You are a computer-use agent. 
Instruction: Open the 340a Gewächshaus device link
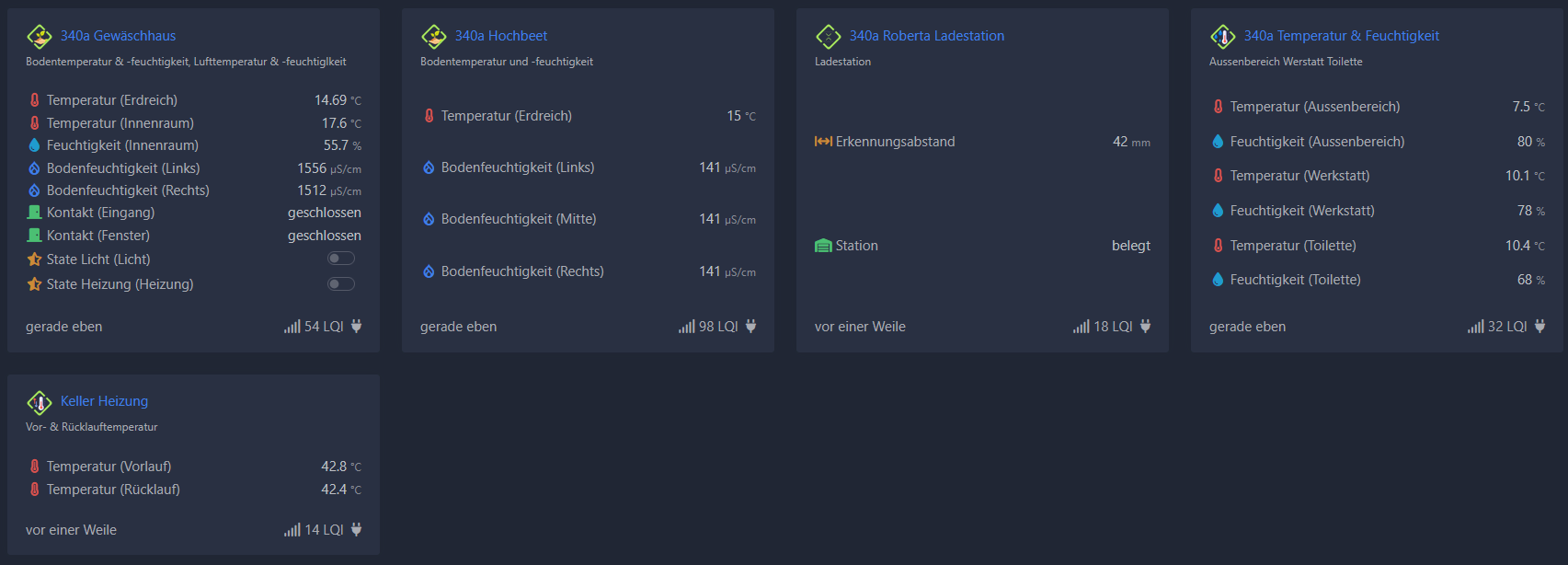118,36
